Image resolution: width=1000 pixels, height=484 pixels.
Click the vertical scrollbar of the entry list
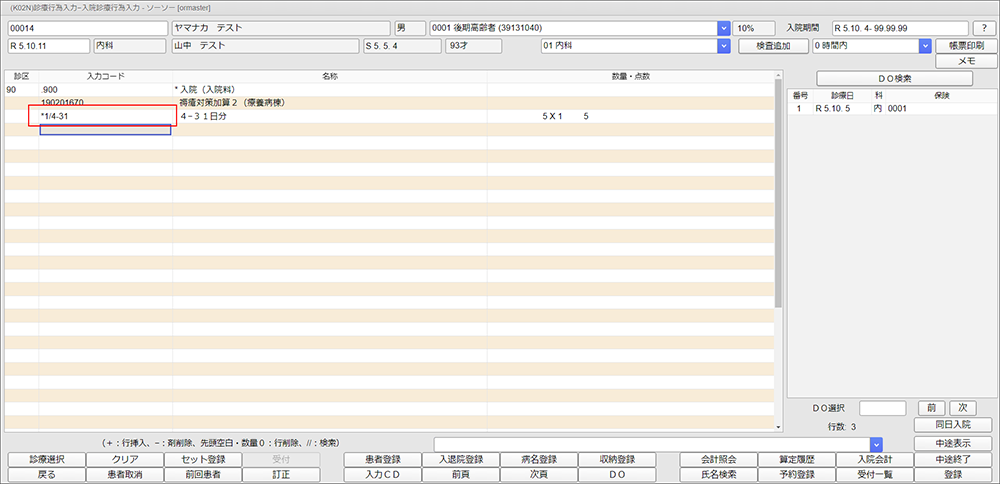click(x=779, y=200)
